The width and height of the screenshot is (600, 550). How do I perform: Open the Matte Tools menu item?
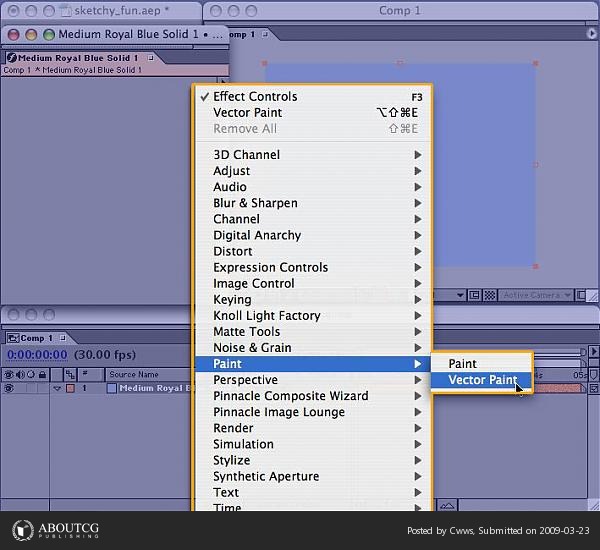[313, 331]
